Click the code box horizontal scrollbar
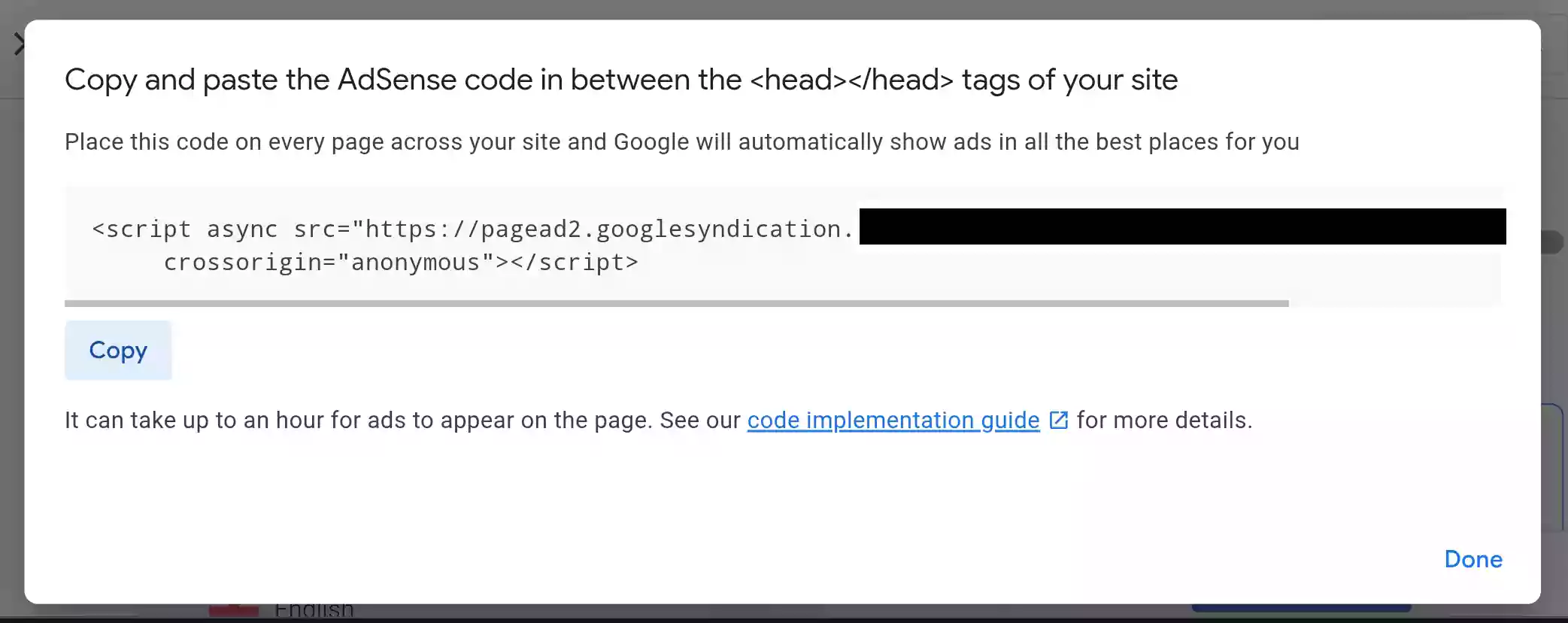The image size is (1568, 623). click(676, 303)
